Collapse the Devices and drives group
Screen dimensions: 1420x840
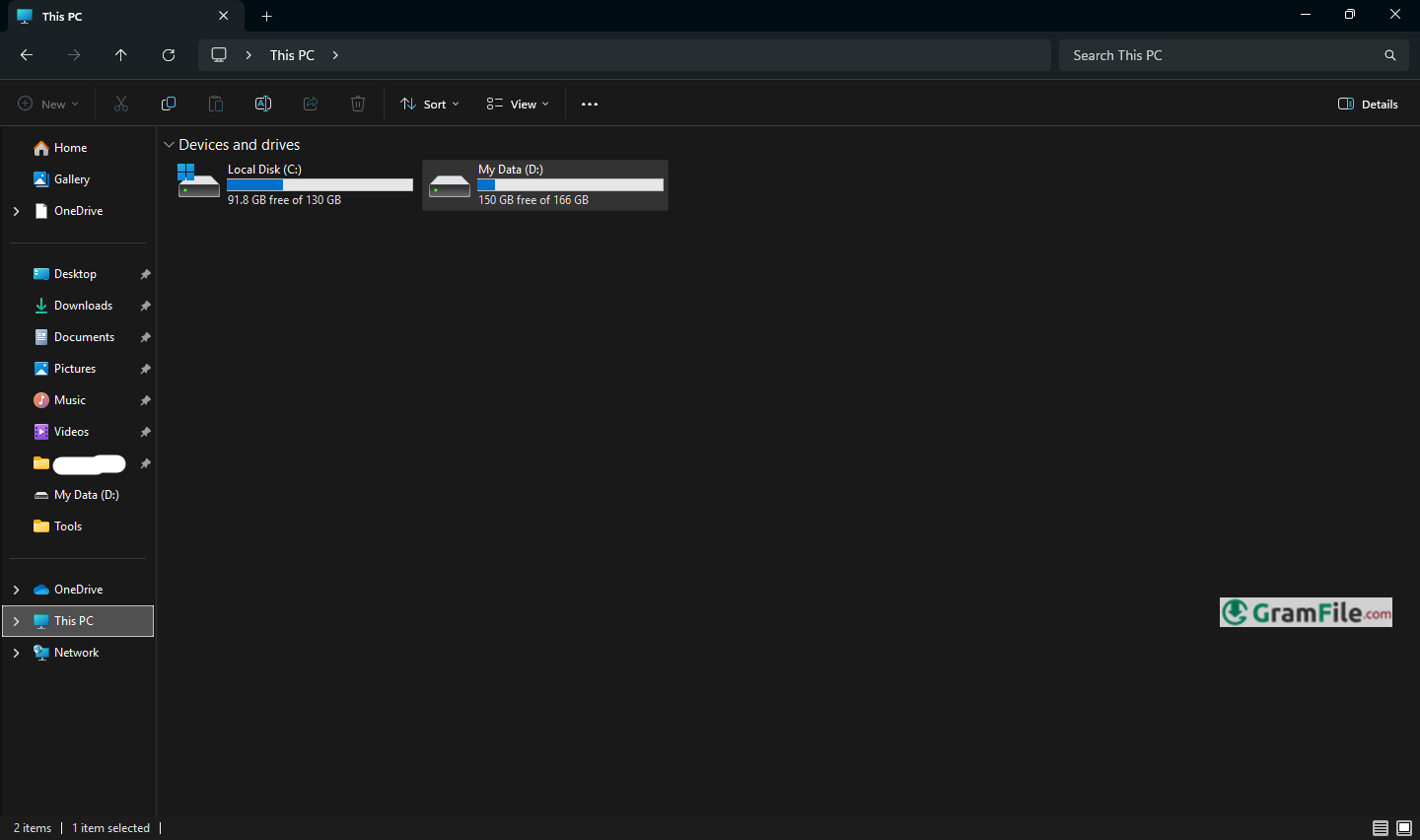click(x=169, y=145)
